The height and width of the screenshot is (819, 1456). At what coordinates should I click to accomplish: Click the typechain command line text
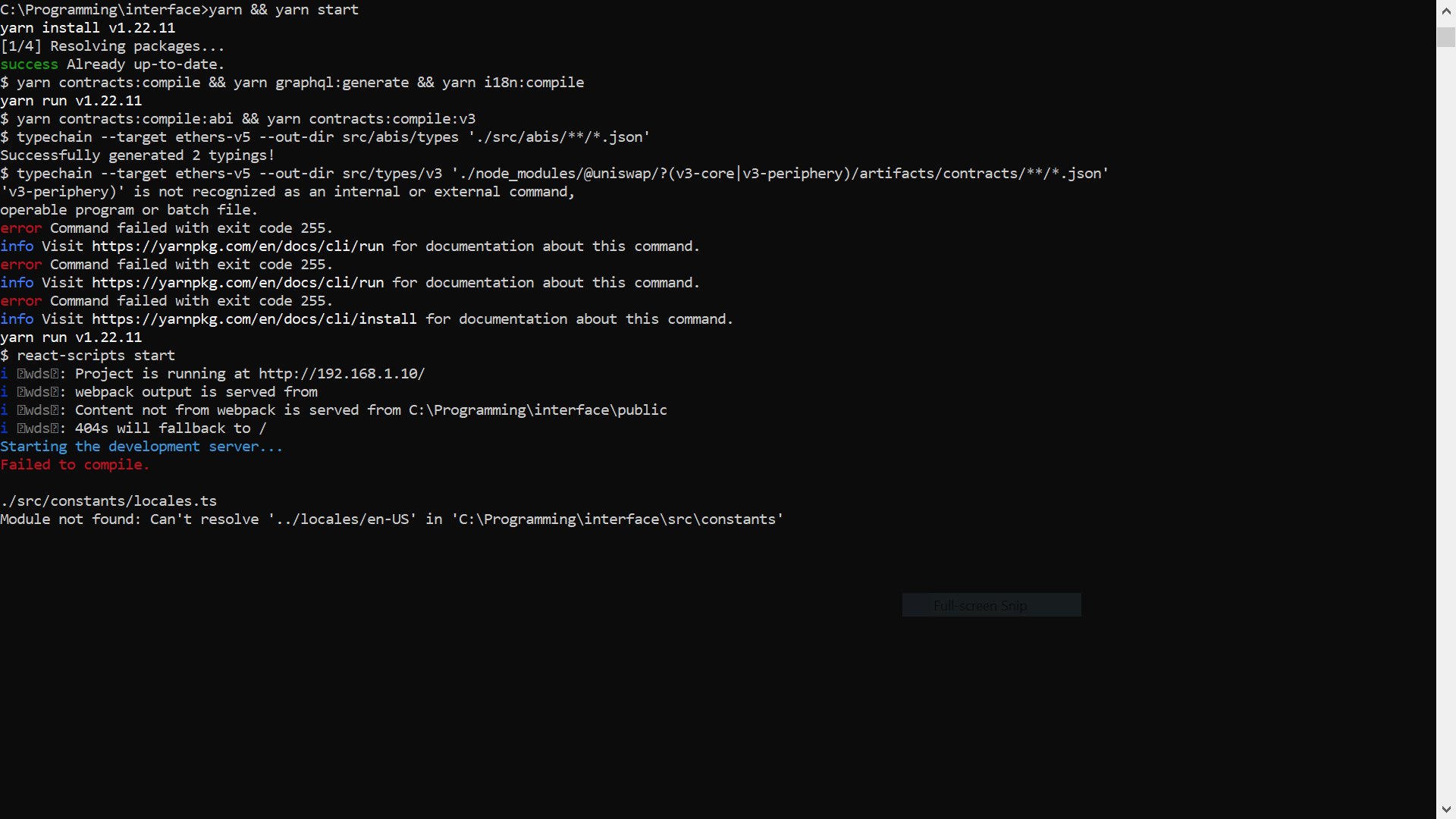(x=326, y=136)
